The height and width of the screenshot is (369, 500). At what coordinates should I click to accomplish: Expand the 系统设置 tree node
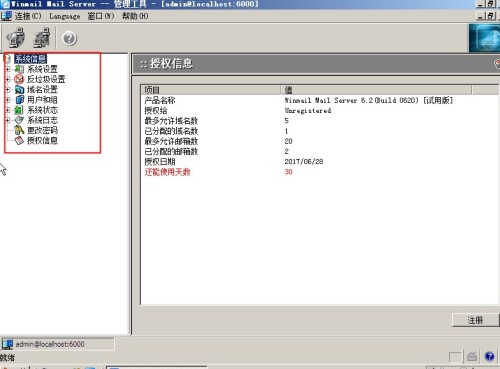click(x=8, y=69)
